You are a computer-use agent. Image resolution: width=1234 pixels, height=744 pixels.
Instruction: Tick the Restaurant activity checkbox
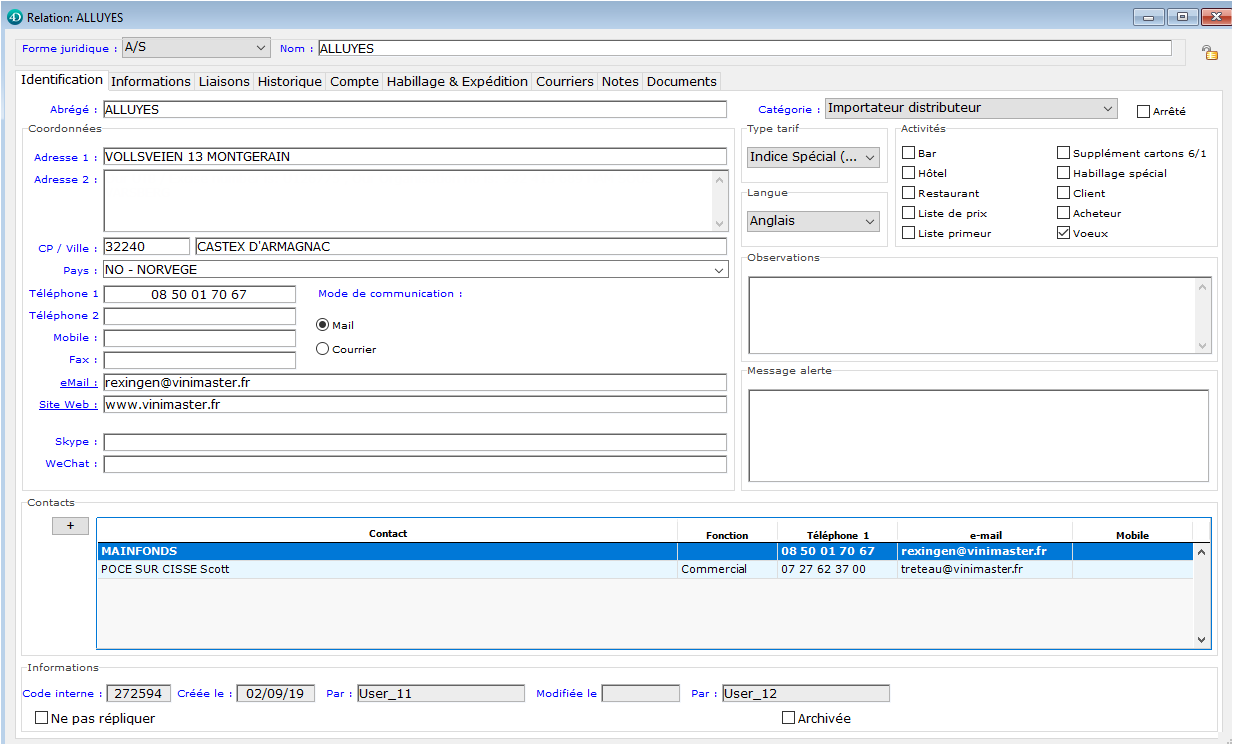908,193
